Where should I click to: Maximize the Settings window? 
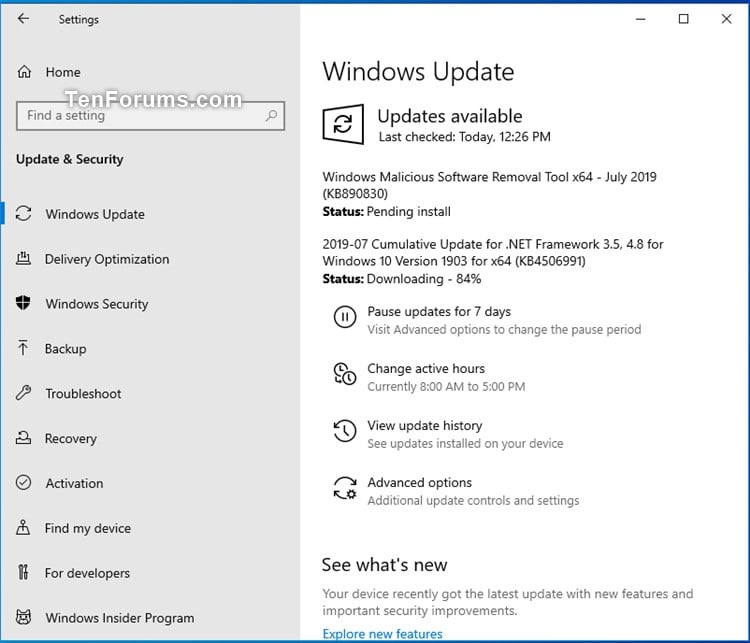coord(684,19)
